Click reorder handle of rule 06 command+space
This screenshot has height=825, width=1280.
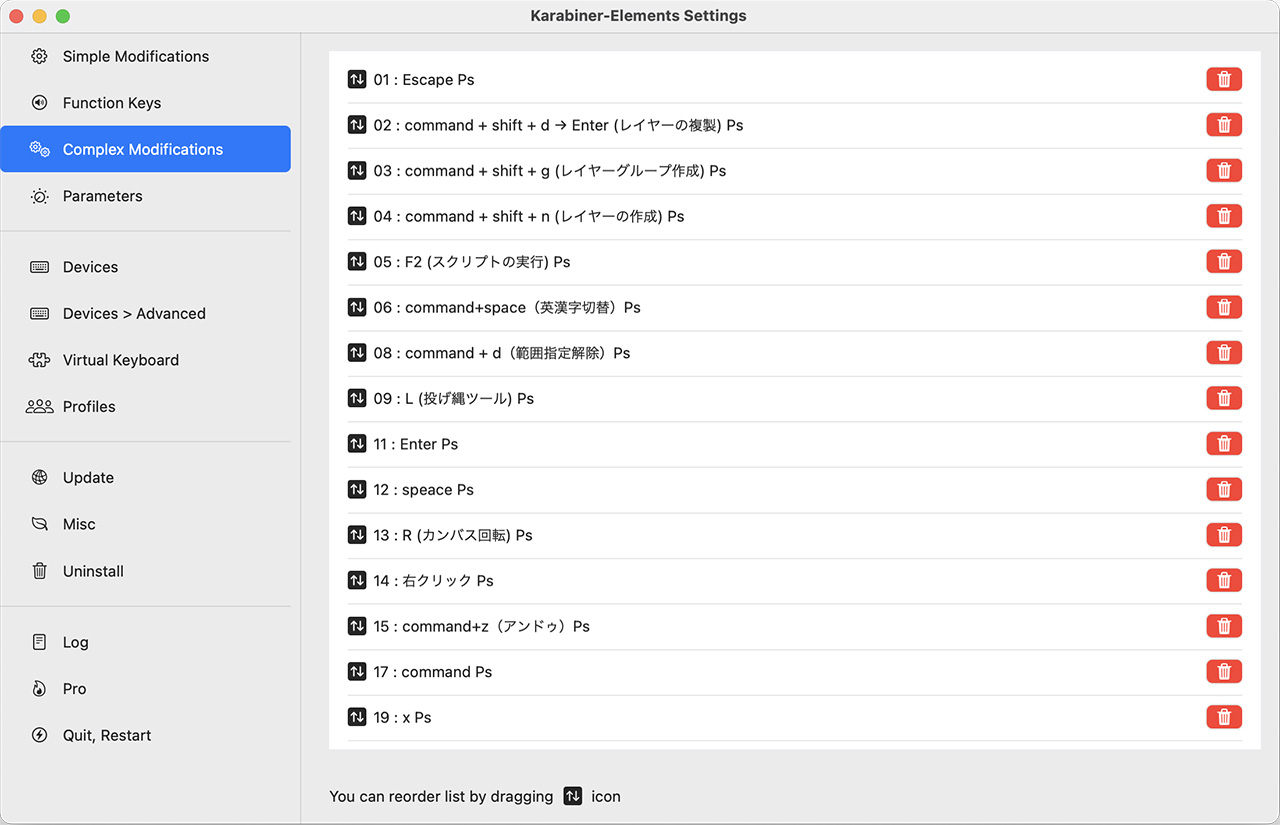pos(357,307)
